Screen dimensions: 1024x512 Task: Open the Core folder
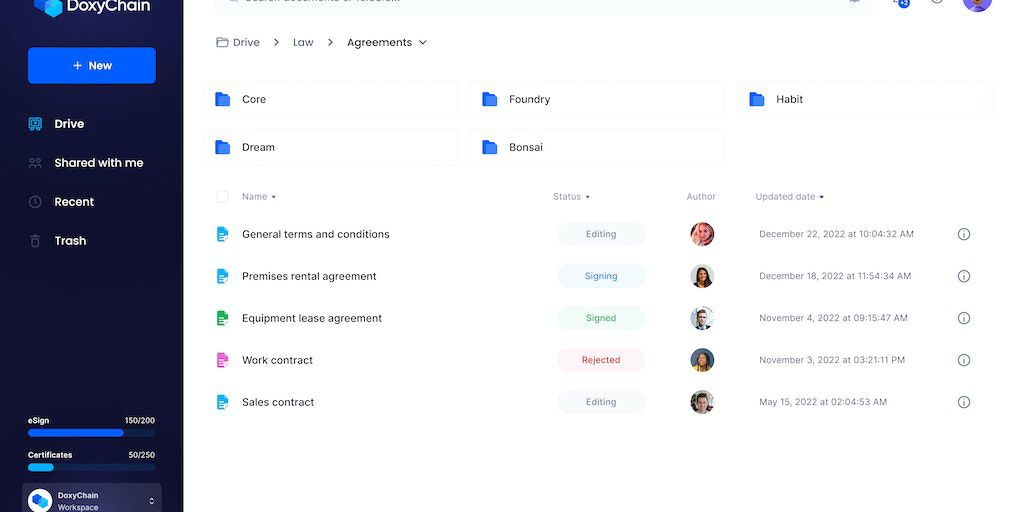click(331, 99)
